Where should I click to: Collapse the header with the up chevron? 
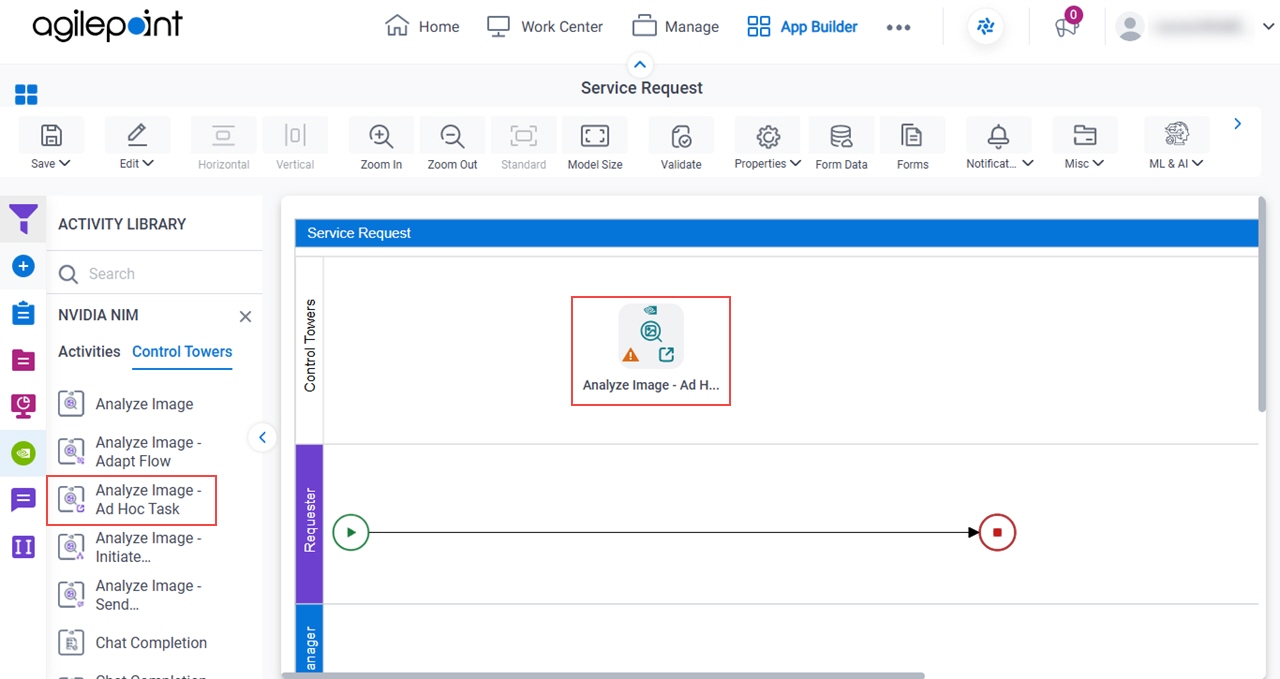coord(641,64)
